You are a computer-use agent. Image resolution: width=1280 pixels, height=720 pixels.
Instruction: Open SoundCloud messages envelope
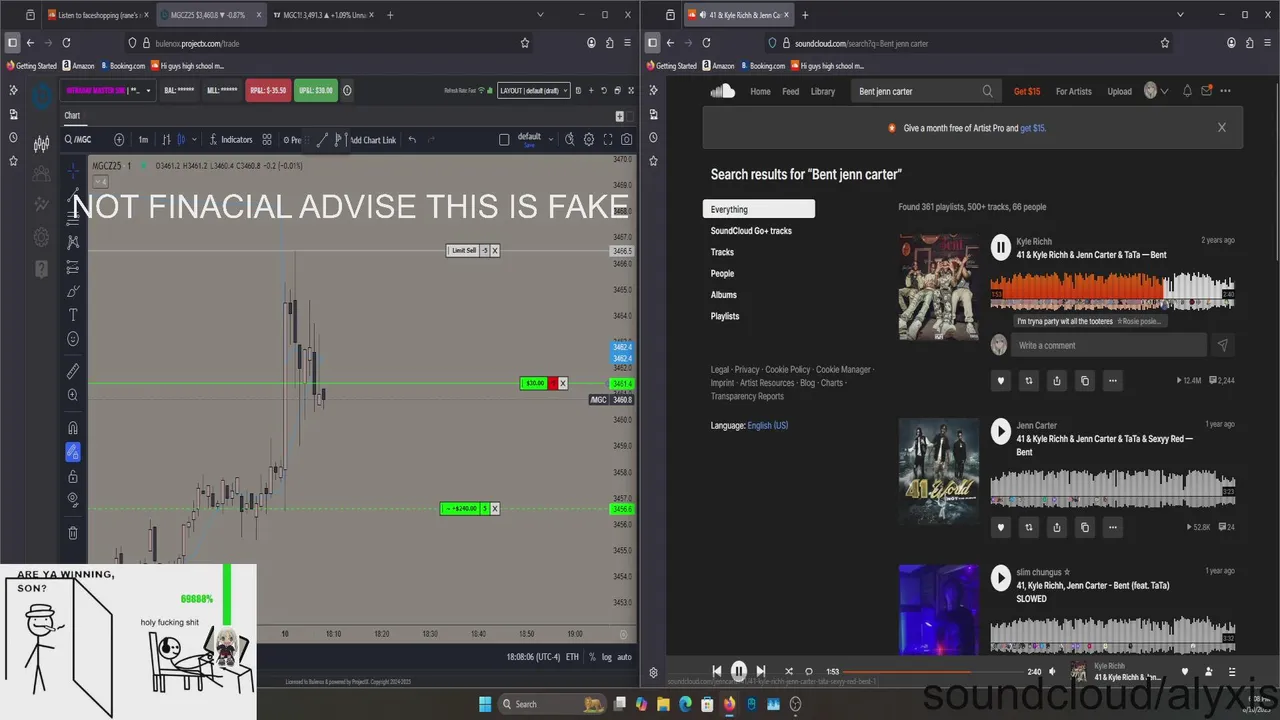1207,91
